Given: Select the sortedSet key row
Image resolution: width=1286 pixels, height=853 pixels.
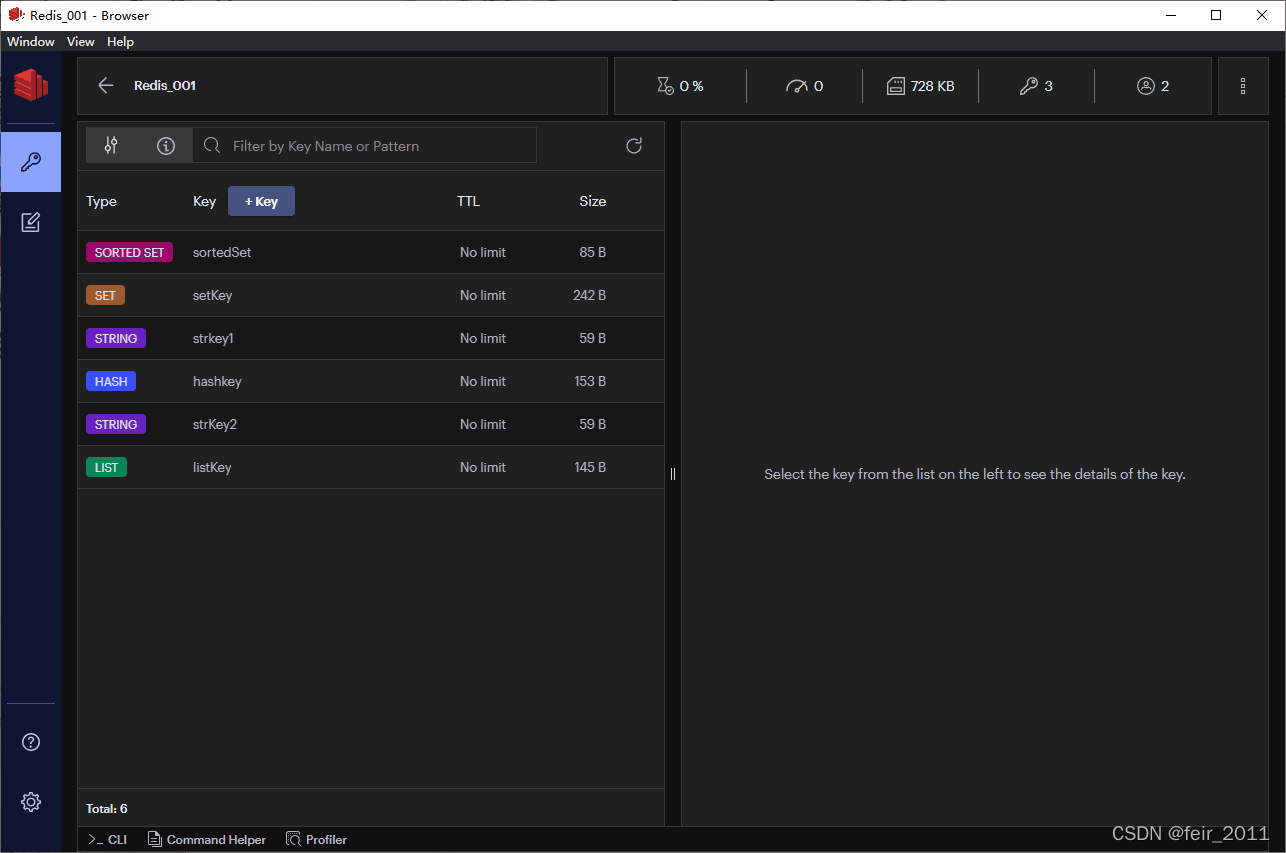Looking at the screenshot, I should pos(371,252).
